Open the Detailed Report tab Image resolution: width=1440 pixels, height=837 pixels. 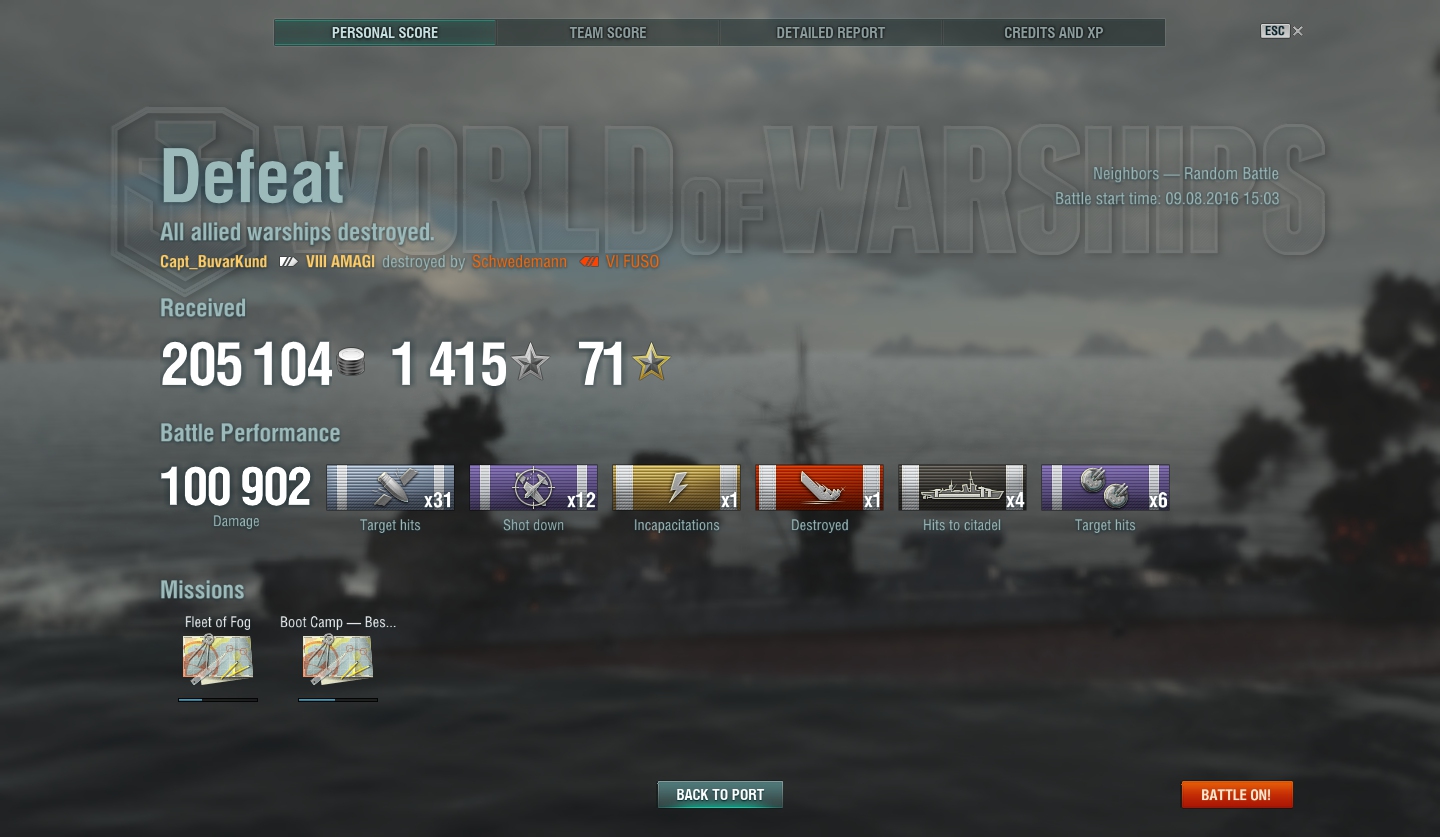pos(831,33)
